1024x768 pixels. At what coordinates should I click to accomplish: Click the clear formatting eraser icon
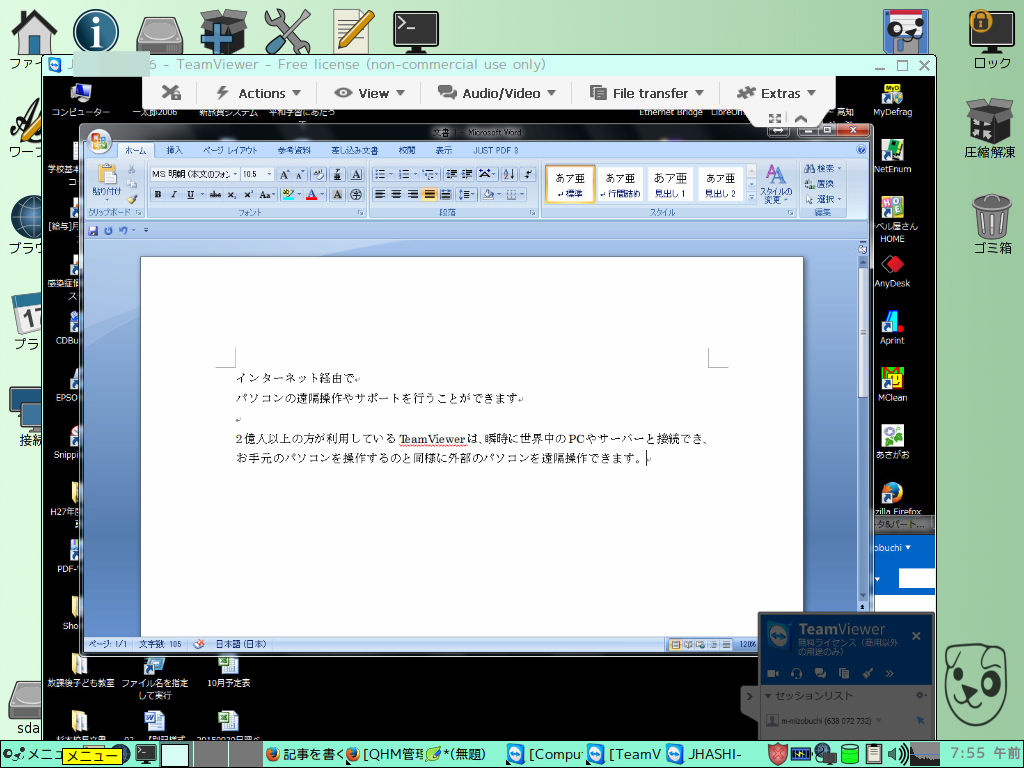click(318, 174)
